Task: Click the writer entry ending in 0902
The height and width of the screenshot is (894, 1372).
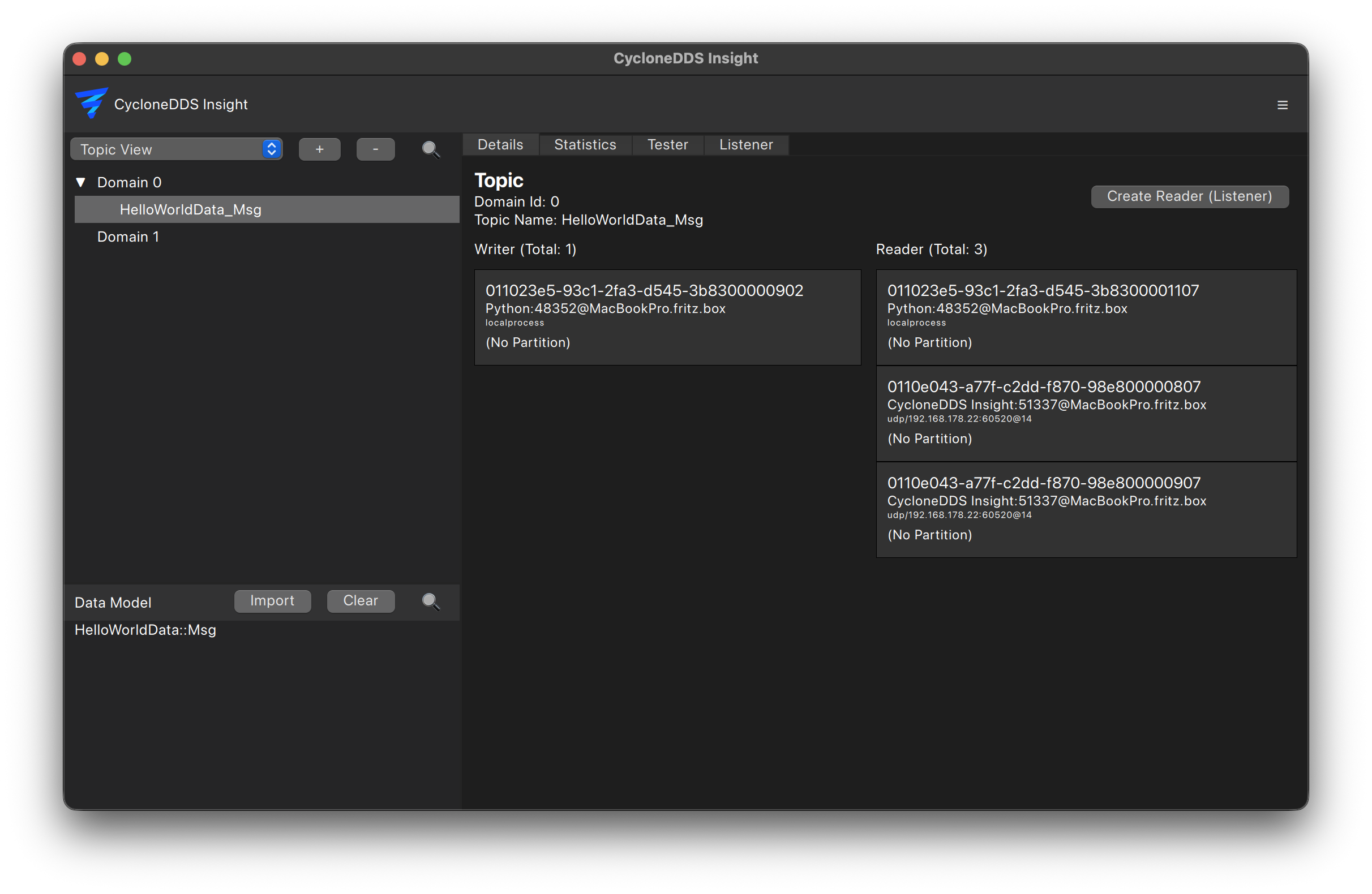Action: (667, 317)
